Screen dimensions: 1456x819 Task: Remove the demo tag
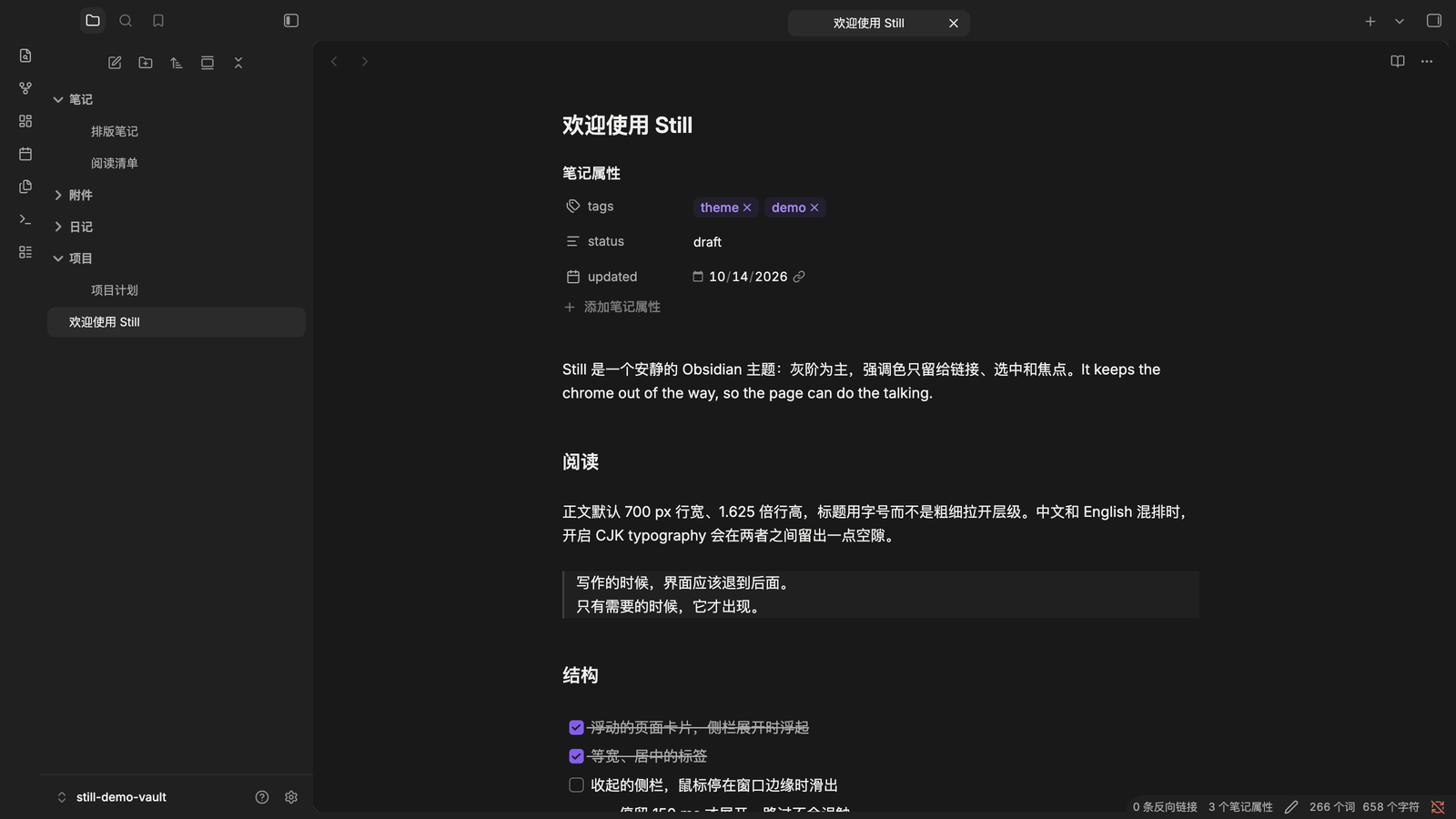click(x=814, y=207)
